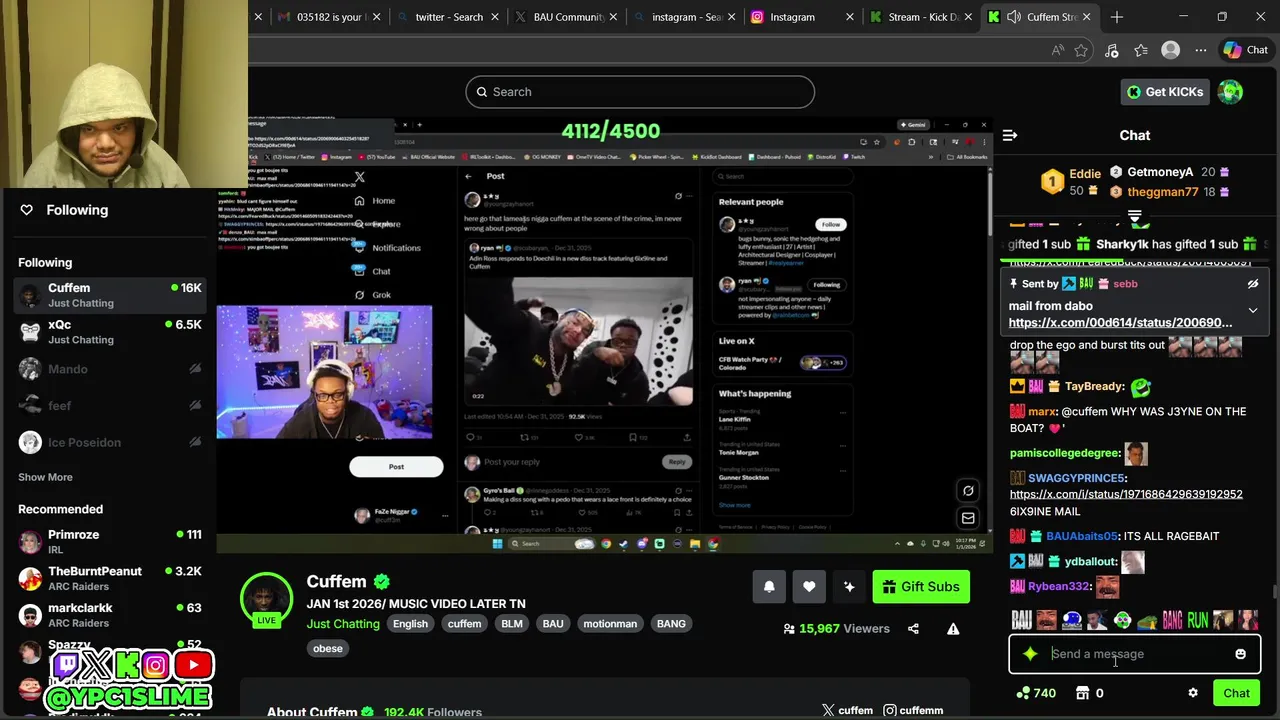Click the English tag
This screenshot has width=1280, height=720.
[410, 624]
